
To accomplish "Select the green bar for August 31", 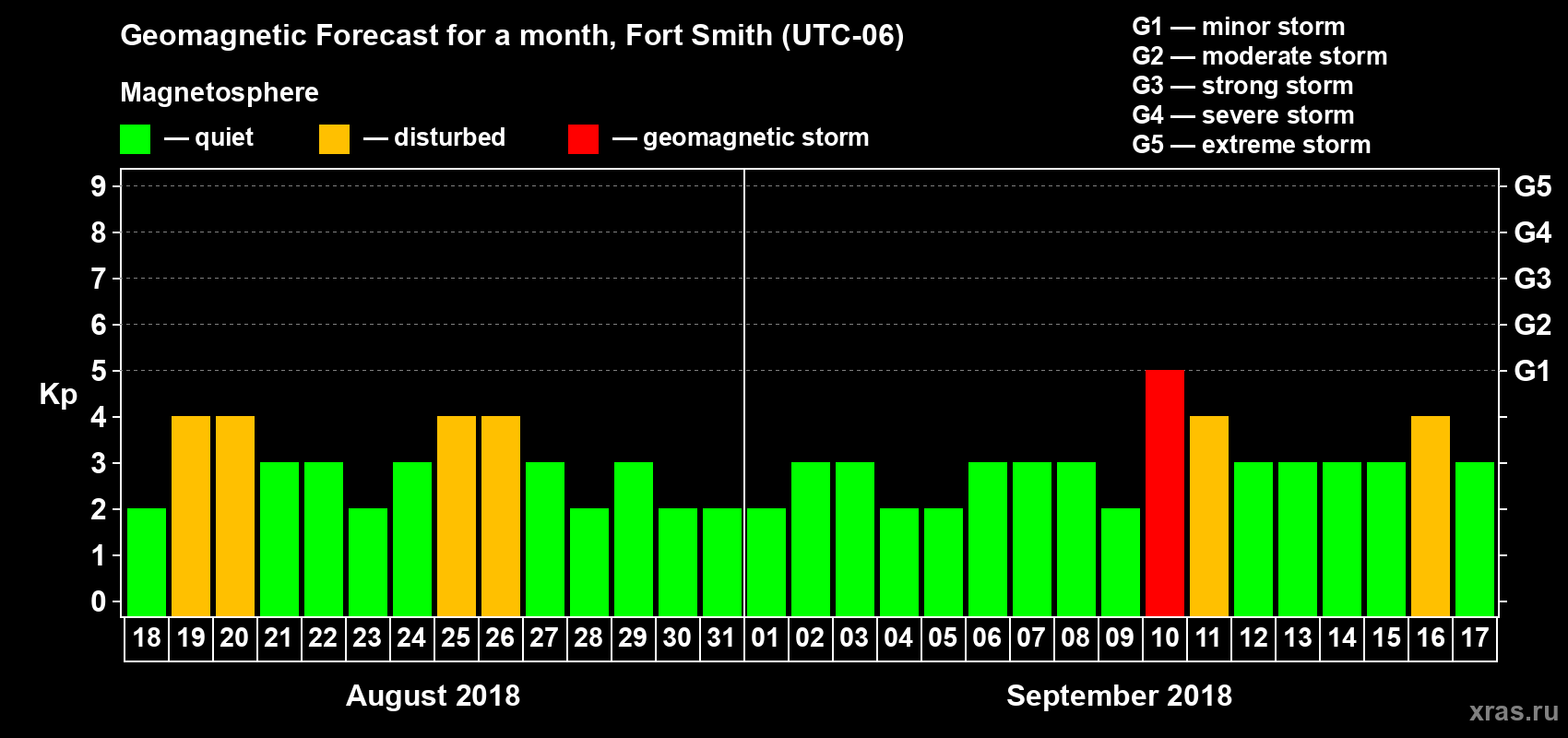I will 722,563.
